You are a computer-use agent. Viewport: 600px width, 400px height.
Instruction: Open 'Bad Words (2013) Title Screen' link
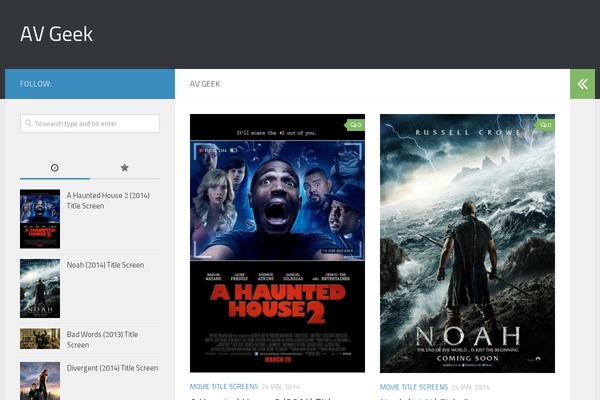pyautogui.click(x=102, y=340)
